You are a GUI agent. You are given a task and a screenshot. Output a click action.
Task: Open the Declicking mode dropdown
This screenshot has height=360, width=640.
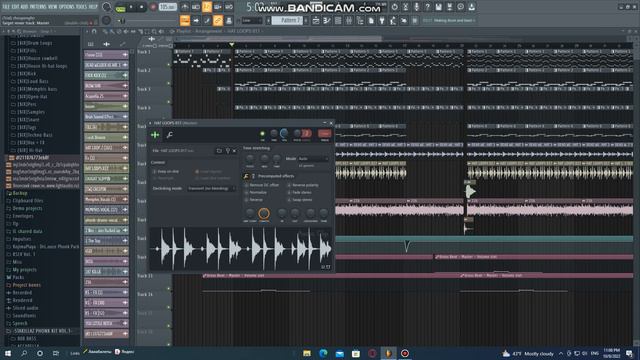click(211, 189)
